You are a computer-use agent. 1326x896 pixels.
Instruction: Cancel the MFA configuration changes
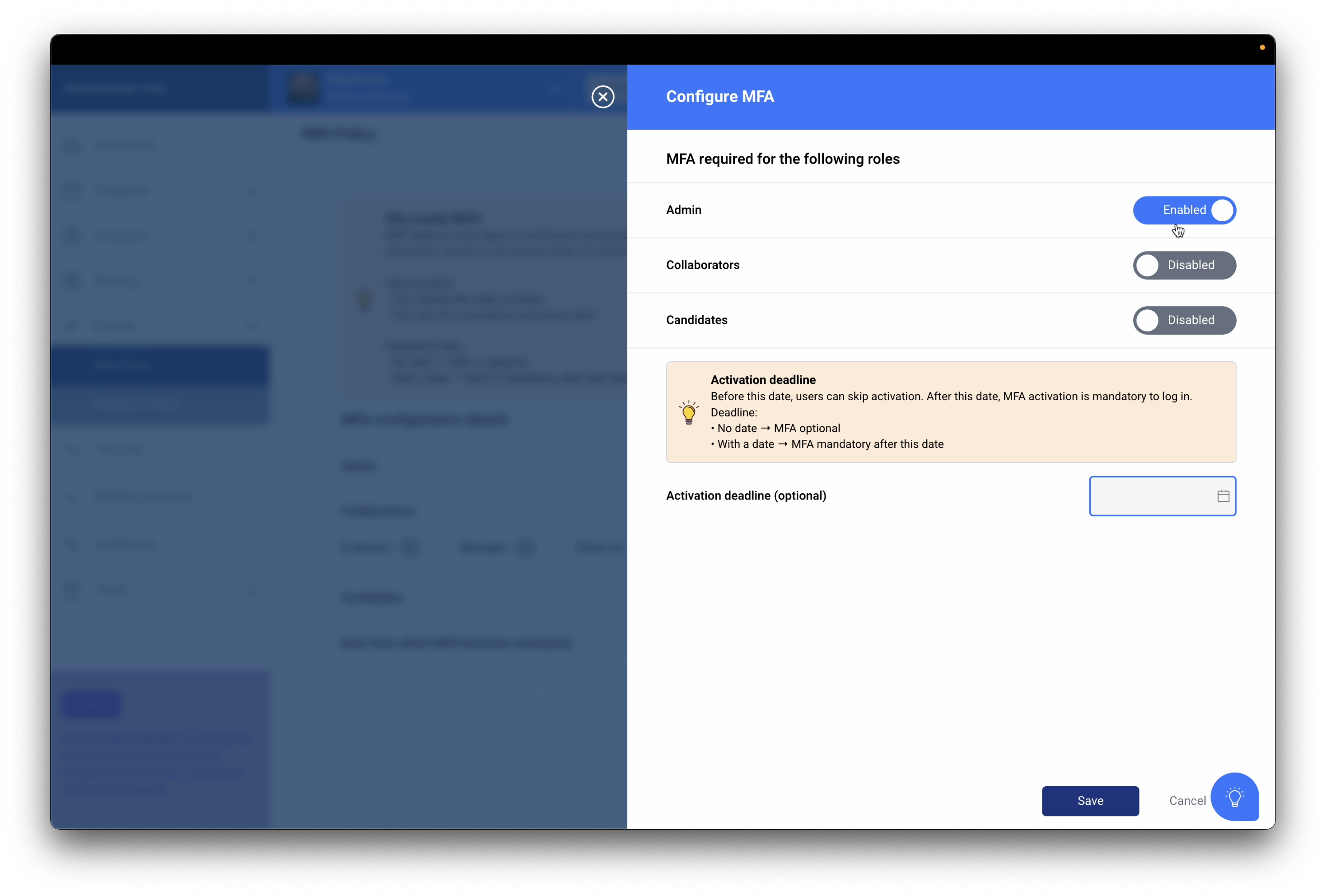[x=1187, y=801]
